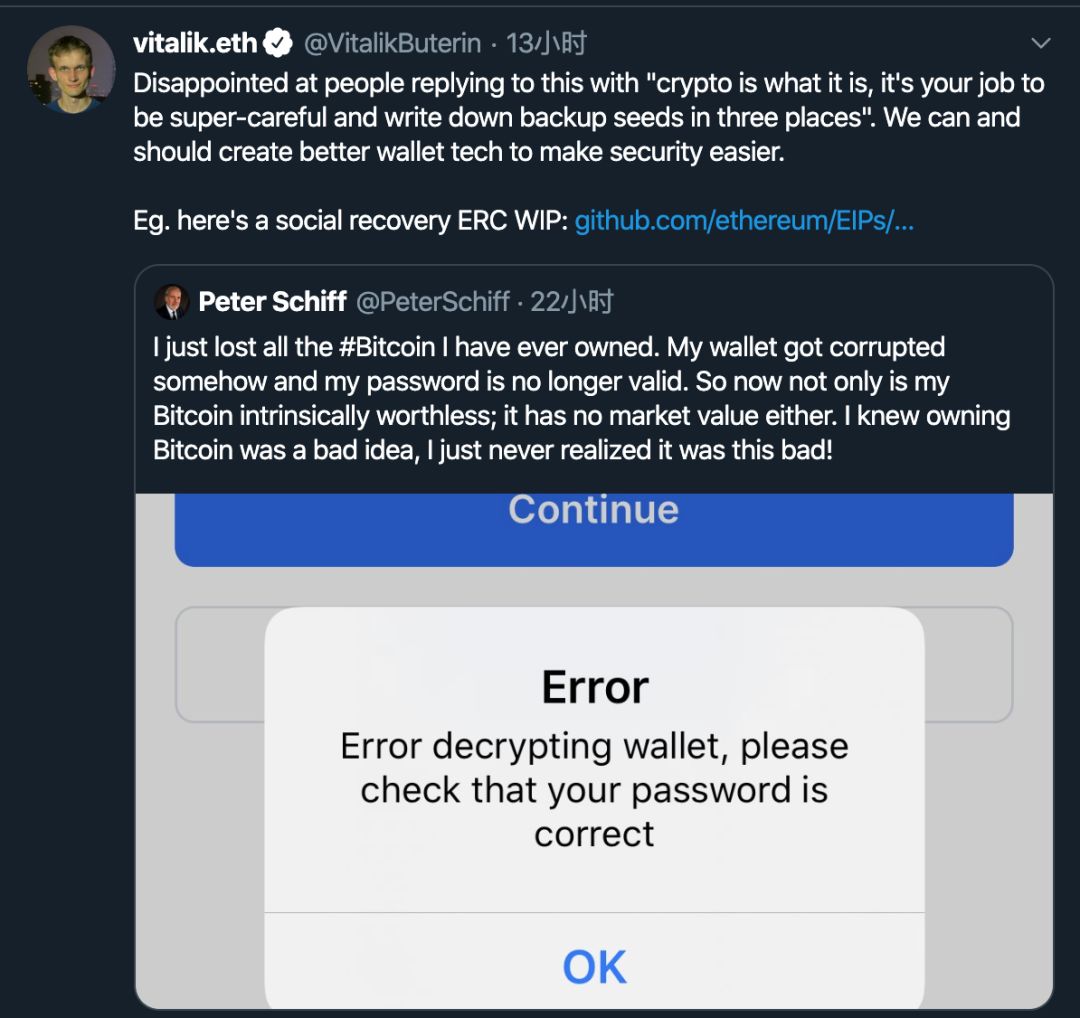This screenshot has height=1018, width=1080.
Task: Open Vitalik Buterin's profile avatar
Action: click(70, 70)
